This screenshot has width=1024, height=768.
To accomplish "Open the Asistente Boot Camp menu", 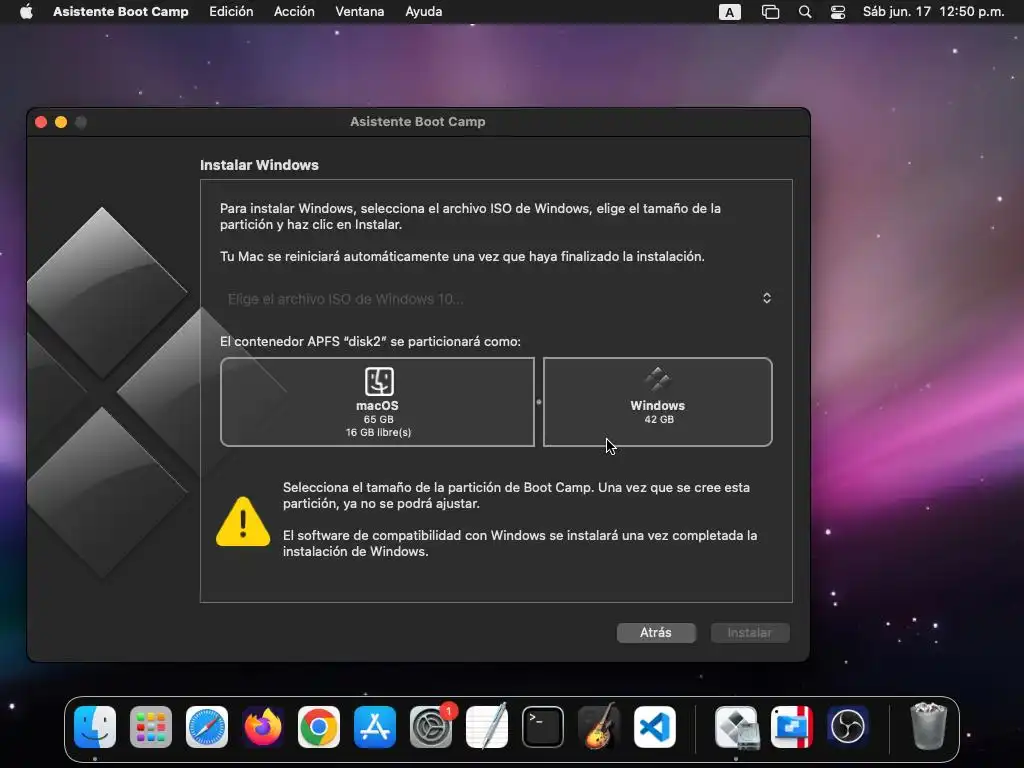I will click(120, 11).
